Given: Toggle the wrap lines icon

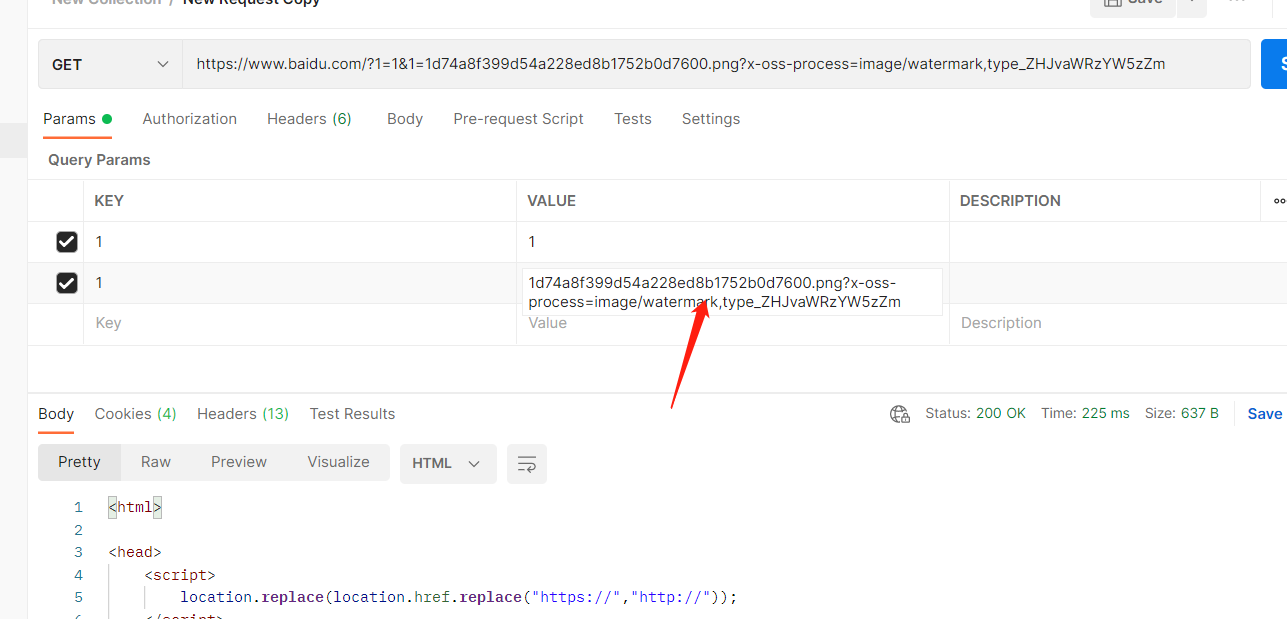Looking at the screenshot, I should 527,464.
